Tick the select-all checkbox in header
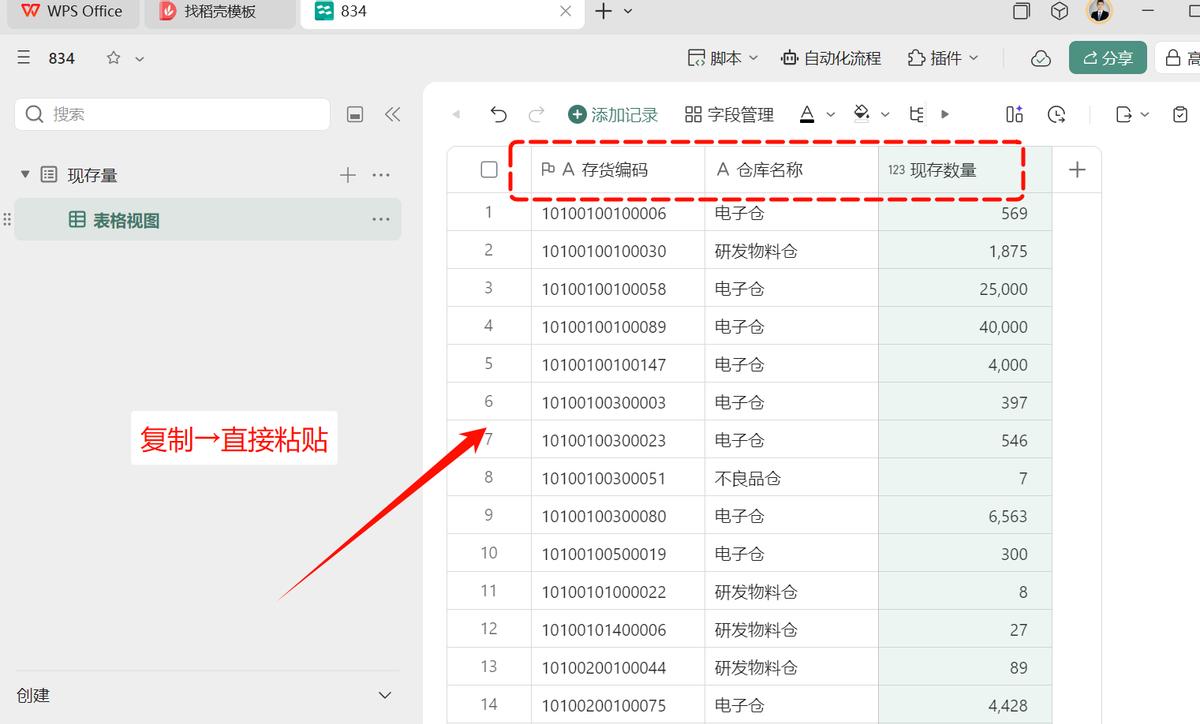 click(489, 170)
